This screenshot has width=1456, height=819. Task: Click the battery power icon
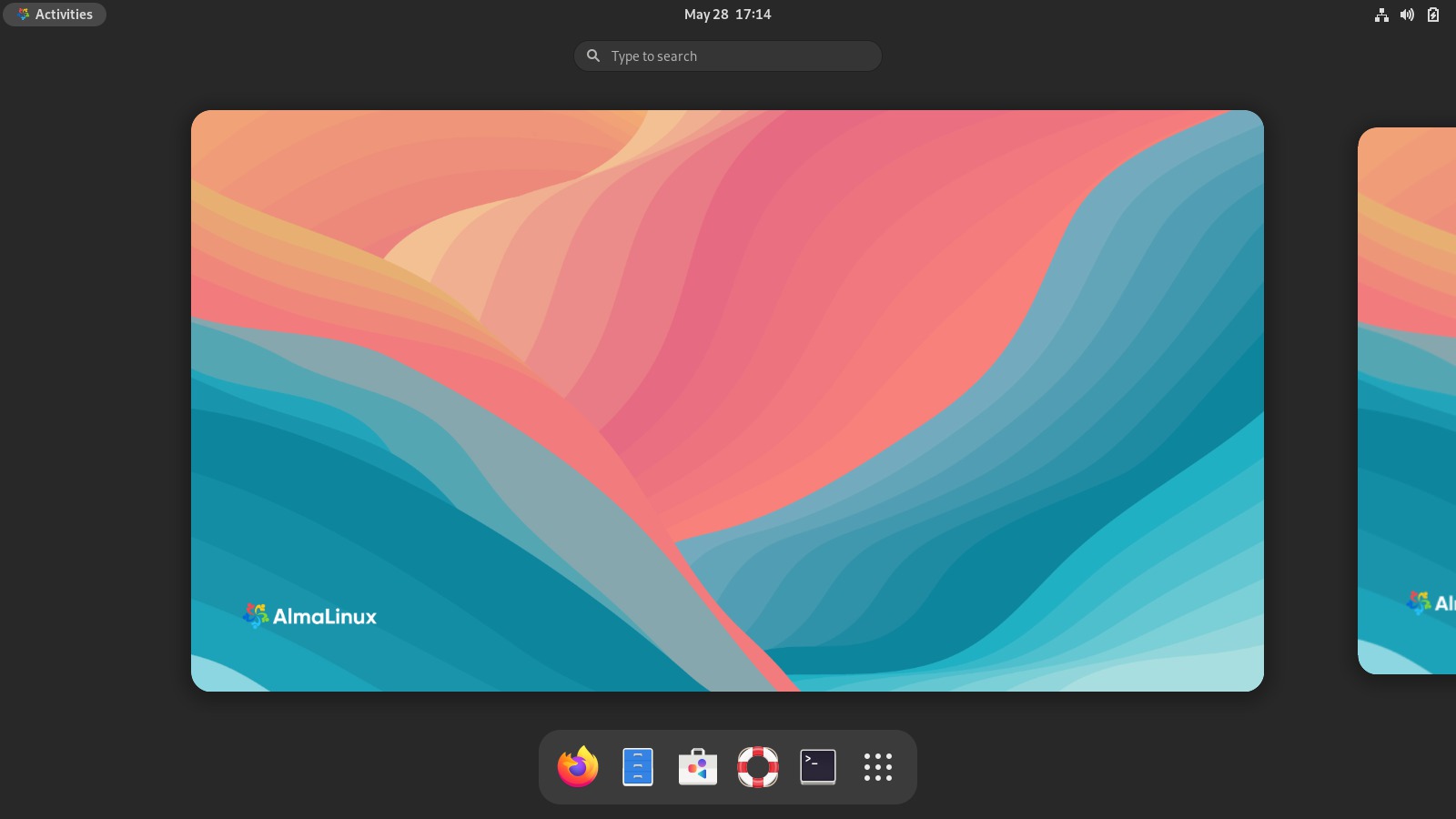(x=1433, y=15)
